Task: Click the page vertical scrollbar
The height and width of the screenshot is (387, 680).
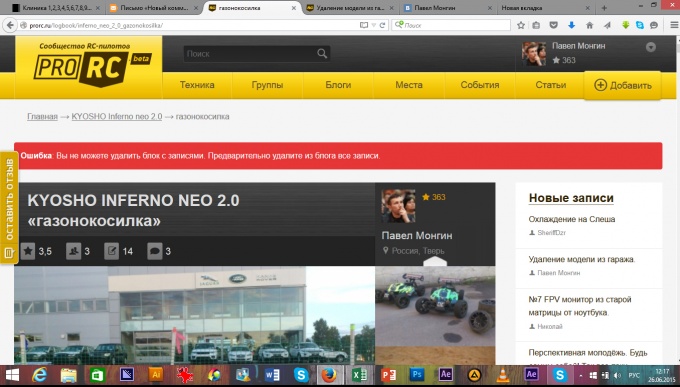Action: (677, 200)
